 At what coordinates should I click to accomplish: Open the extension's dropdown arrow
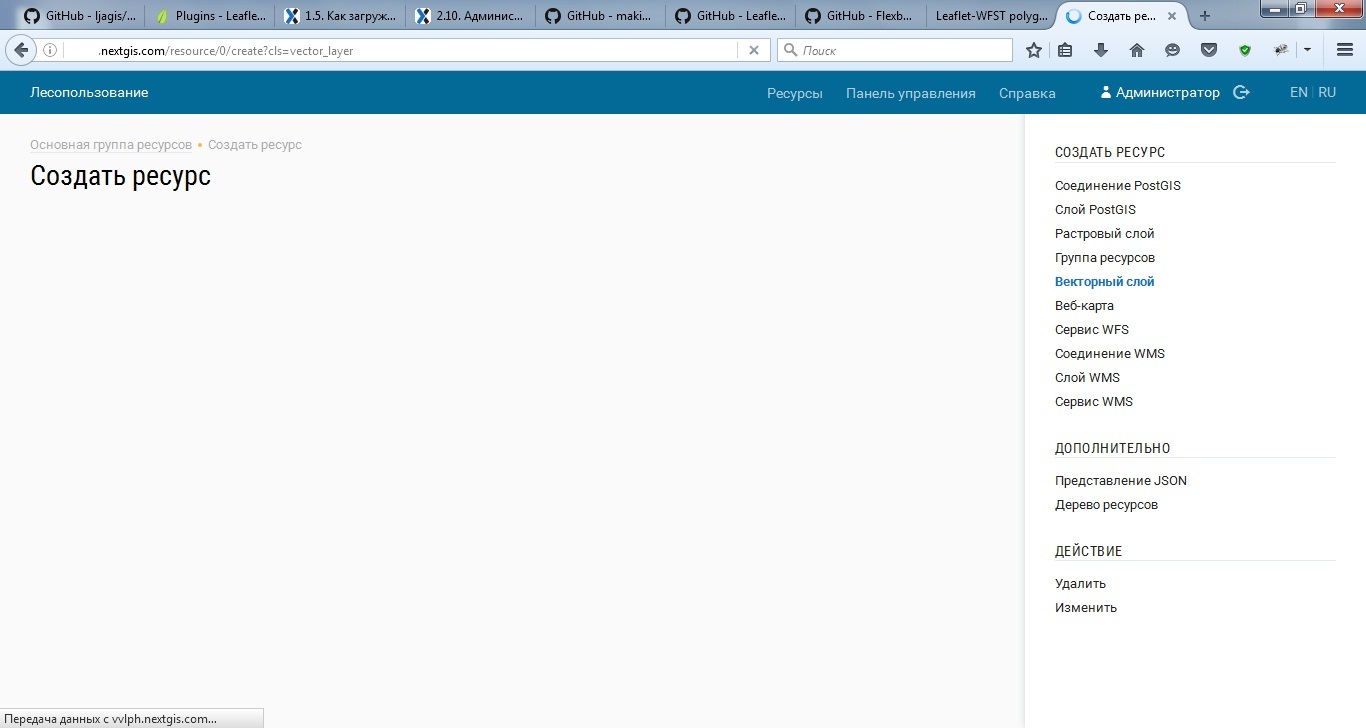pos(1306,50)
